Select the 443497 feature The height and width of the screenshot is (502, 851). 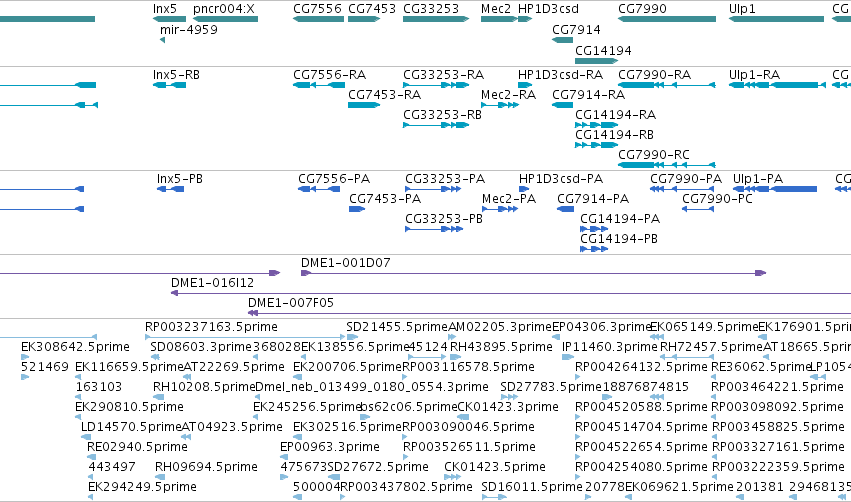[91, 478]
